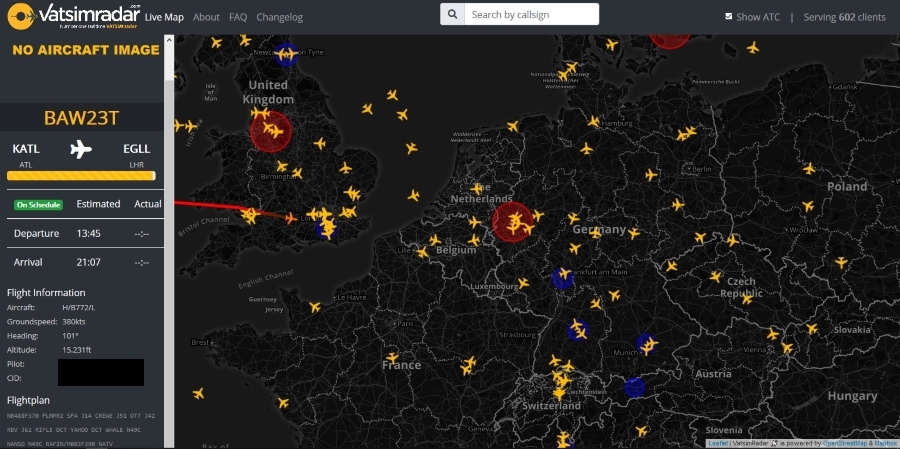Open the Changelog link
The width and height of the screenshot is (900, 449).
pos(279,17)
